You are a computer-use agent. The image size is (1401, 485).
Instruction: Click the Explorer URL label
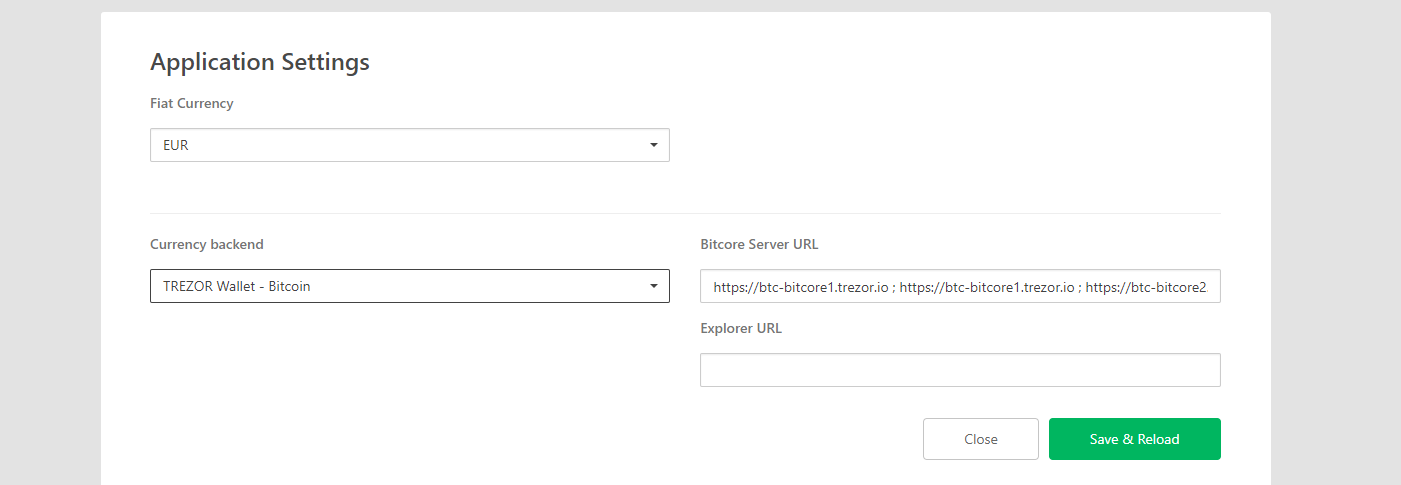pyautogui.click(x=741, y=328)
